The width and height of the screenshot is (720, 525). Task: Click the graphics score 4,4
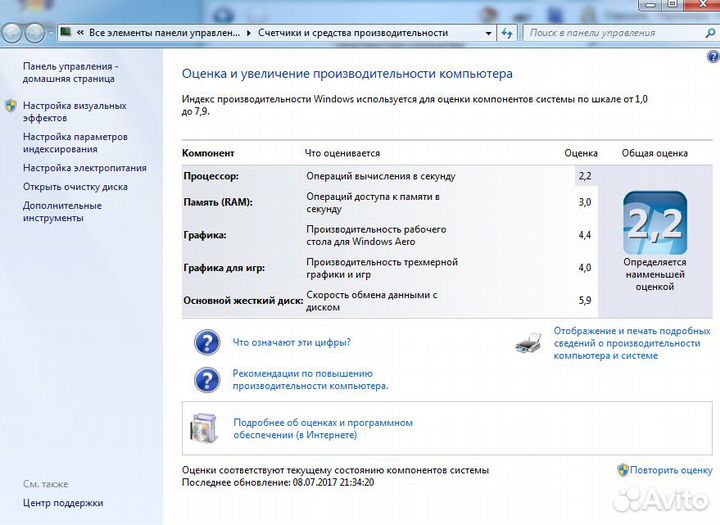coord(585,235)
